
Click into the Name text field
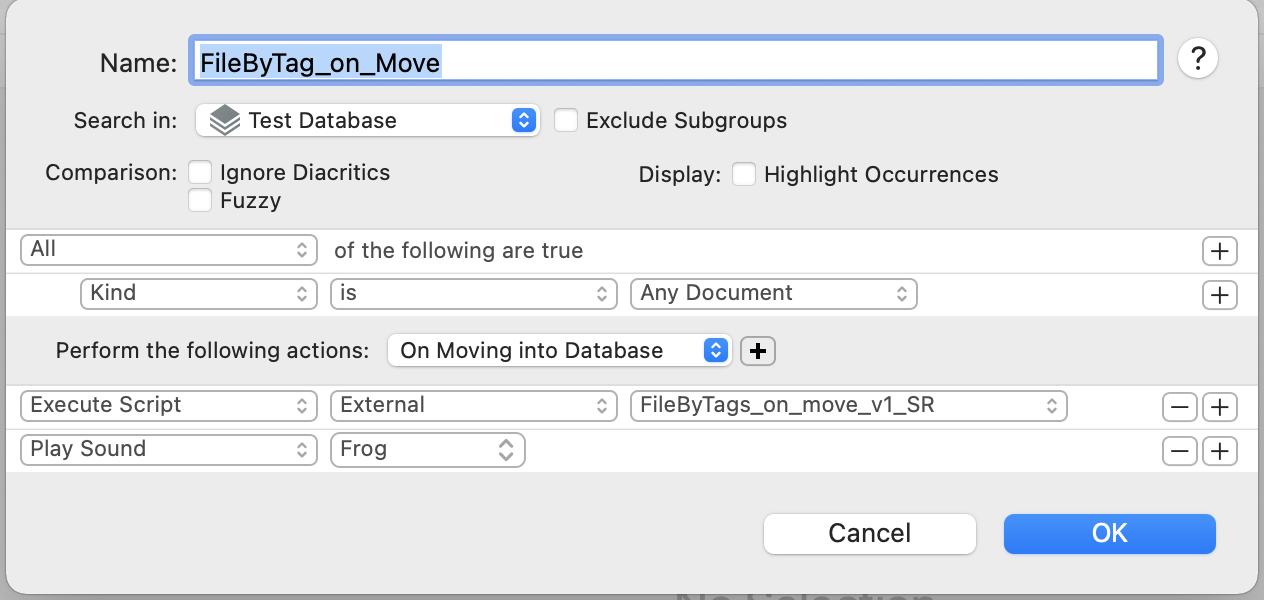point(675,63)
